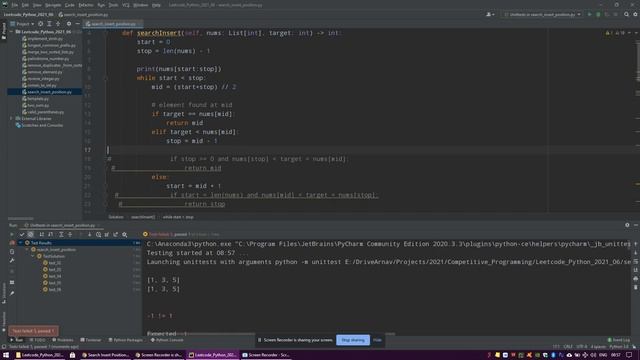This screenshot has width=640, height=360.
Task: Open reverse_integer.py in the project tree
Action: [41, 78]
